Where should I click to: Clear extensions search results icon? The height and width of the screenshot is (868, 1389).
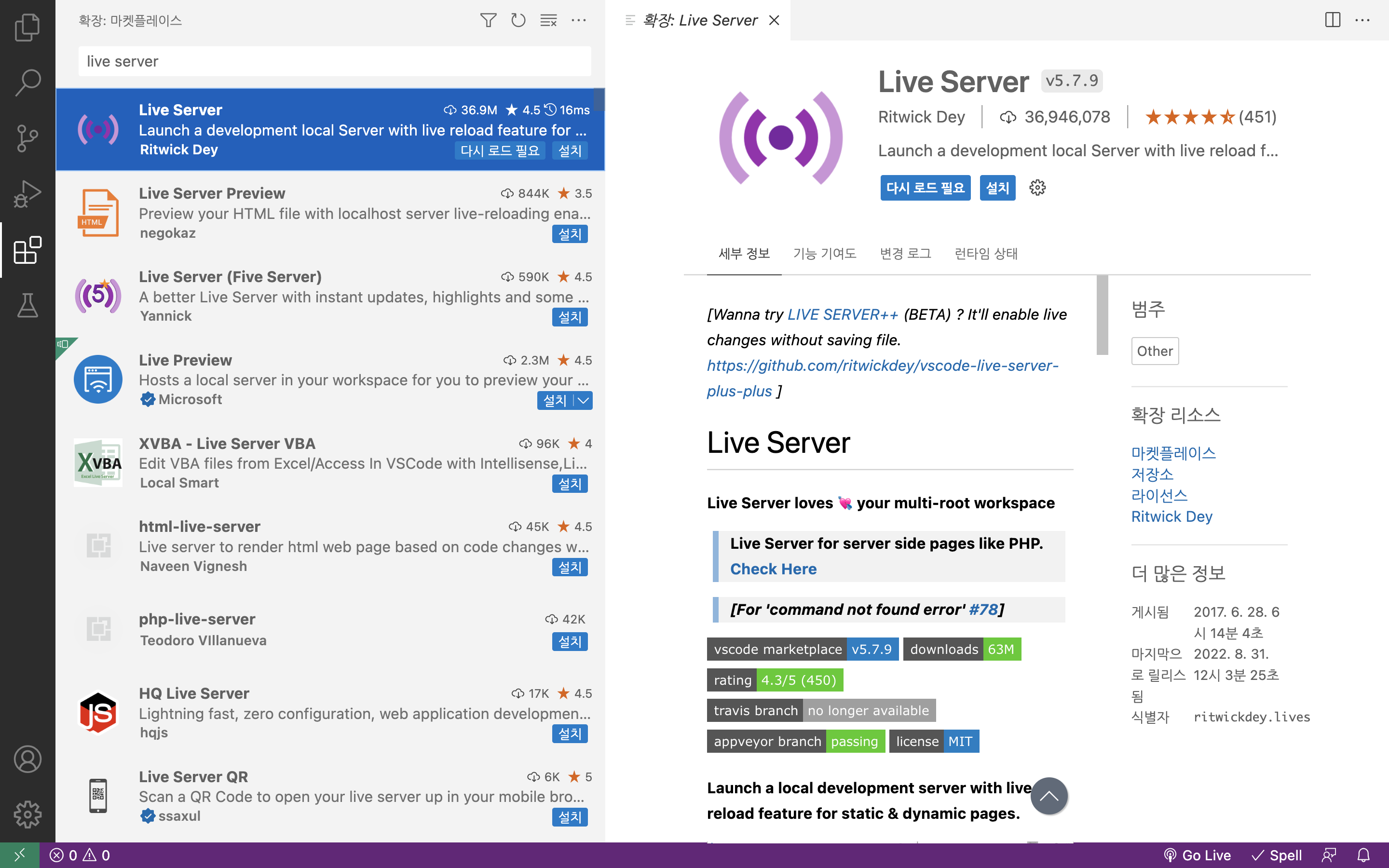[549, 21]
